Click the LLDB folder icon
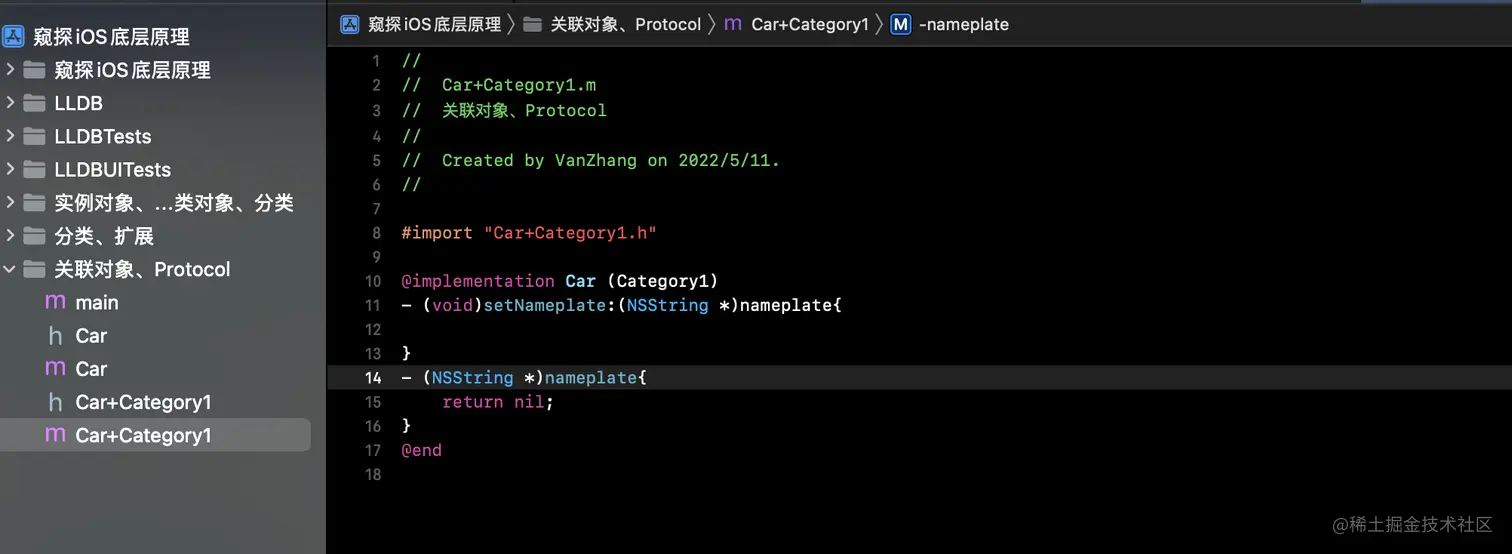Screen dimensions: 1512x554 pyautogui.click(x=35, y=103)
